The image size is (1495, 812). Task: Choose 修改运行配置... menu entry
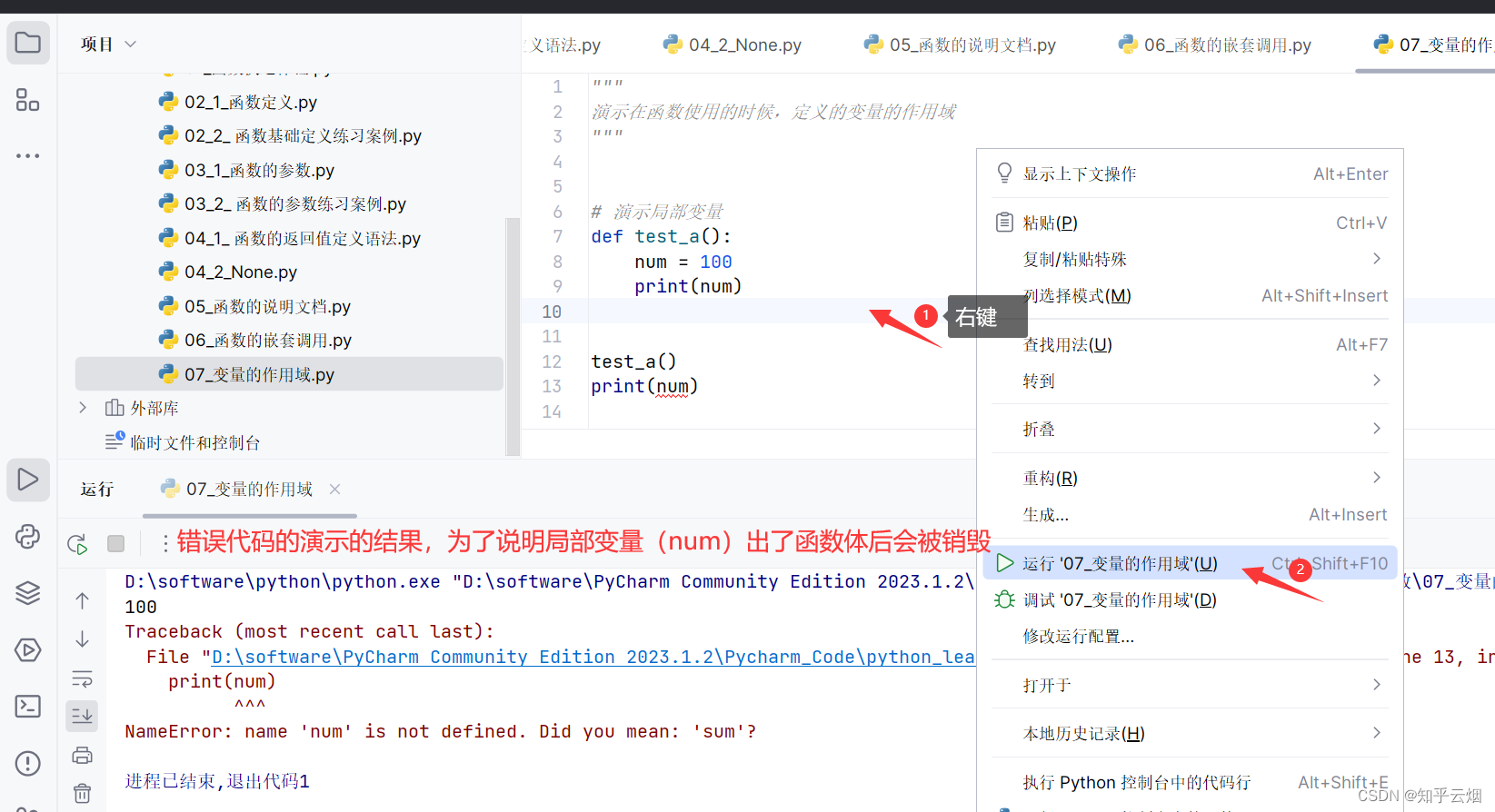1190,636
